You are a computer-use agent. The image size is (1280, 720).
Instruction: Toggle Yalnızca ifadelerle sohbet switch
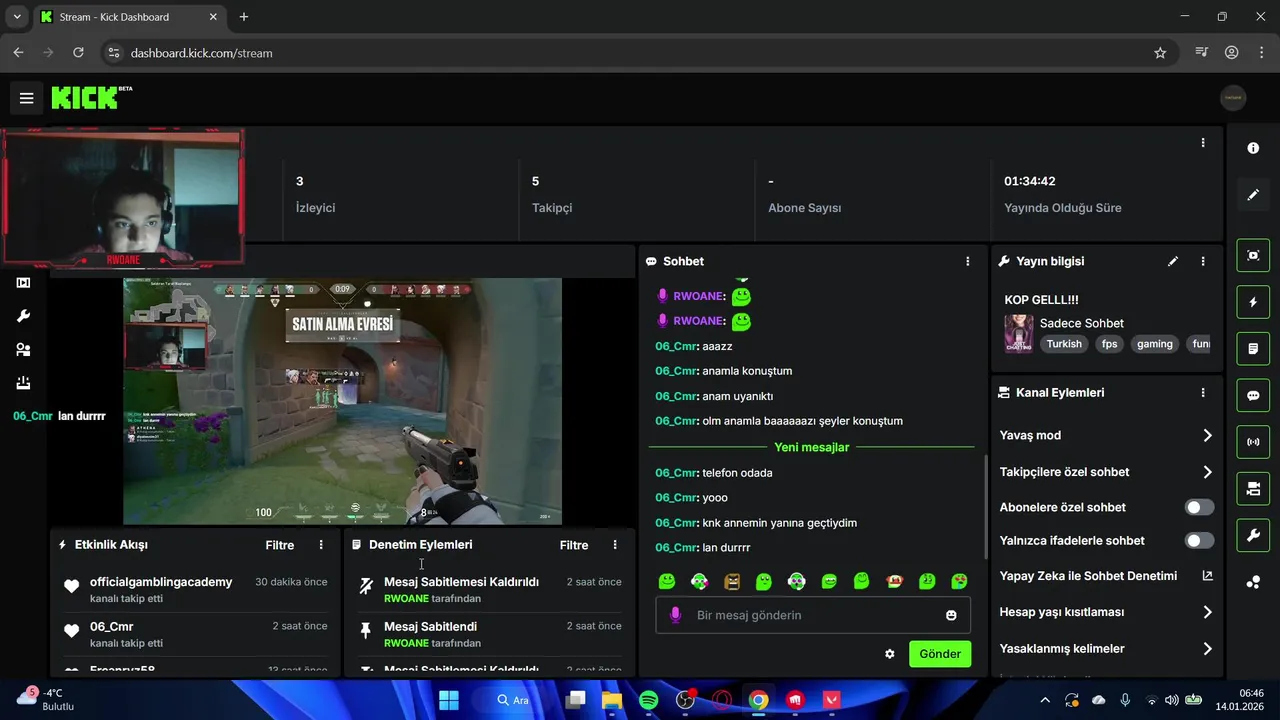point(1199,540)
